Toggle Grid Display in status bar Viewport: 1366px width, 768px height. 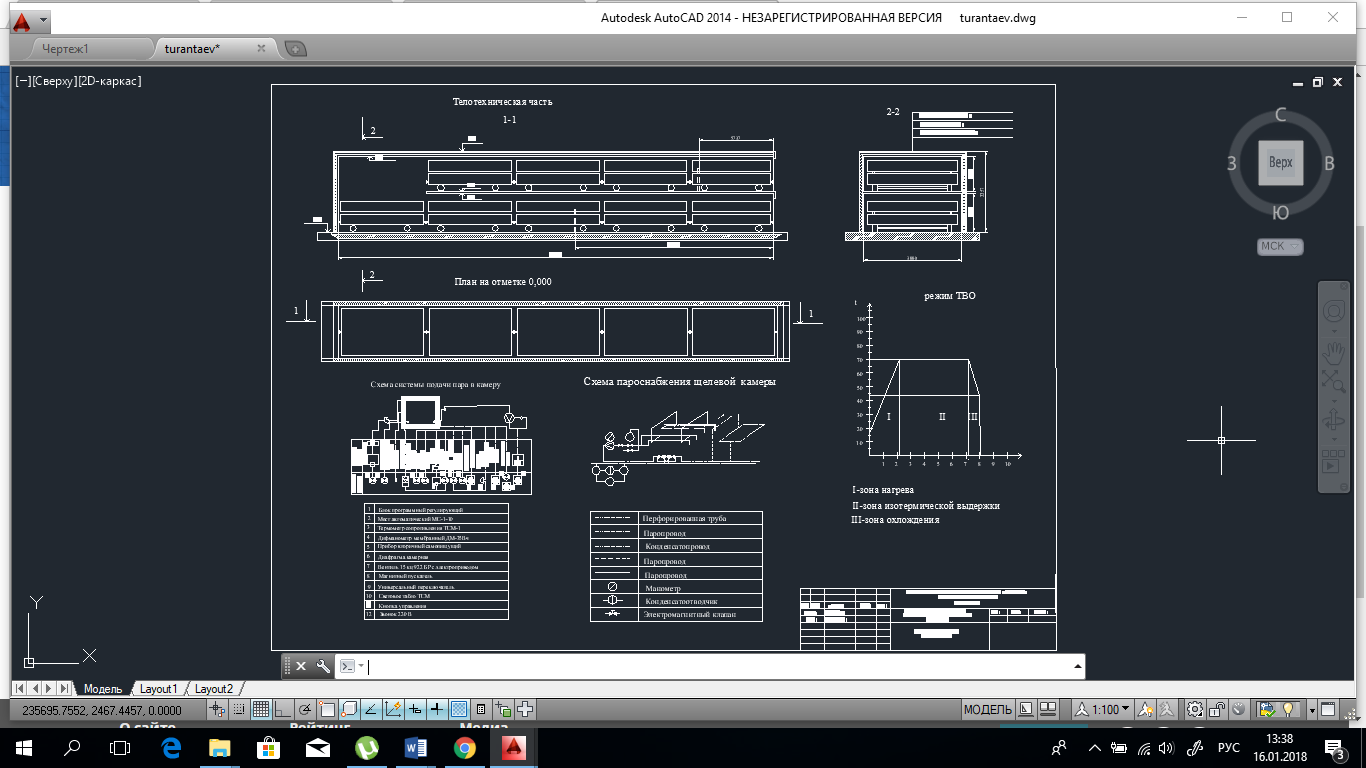[261, 710]
